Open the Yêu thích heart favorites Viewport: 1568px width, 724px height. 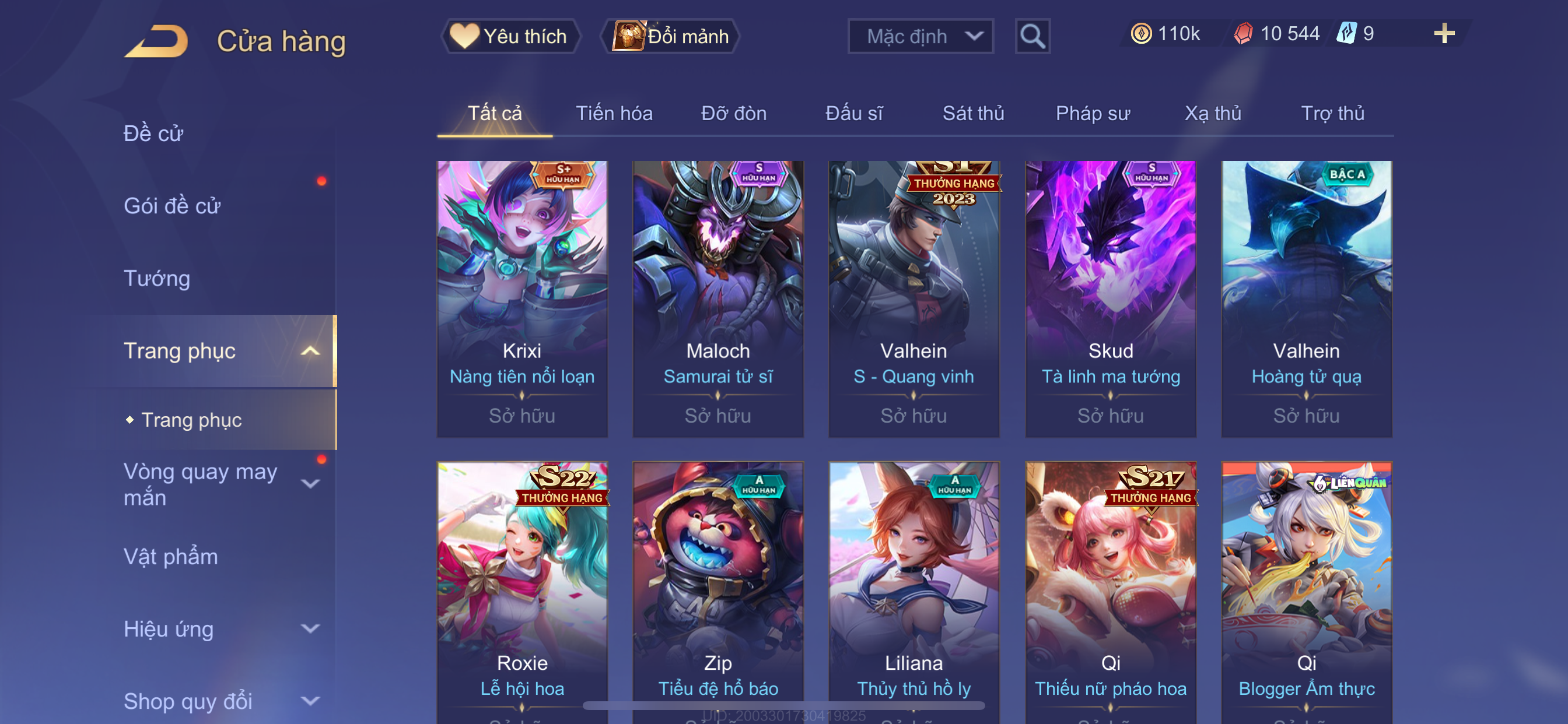point(510,37)
